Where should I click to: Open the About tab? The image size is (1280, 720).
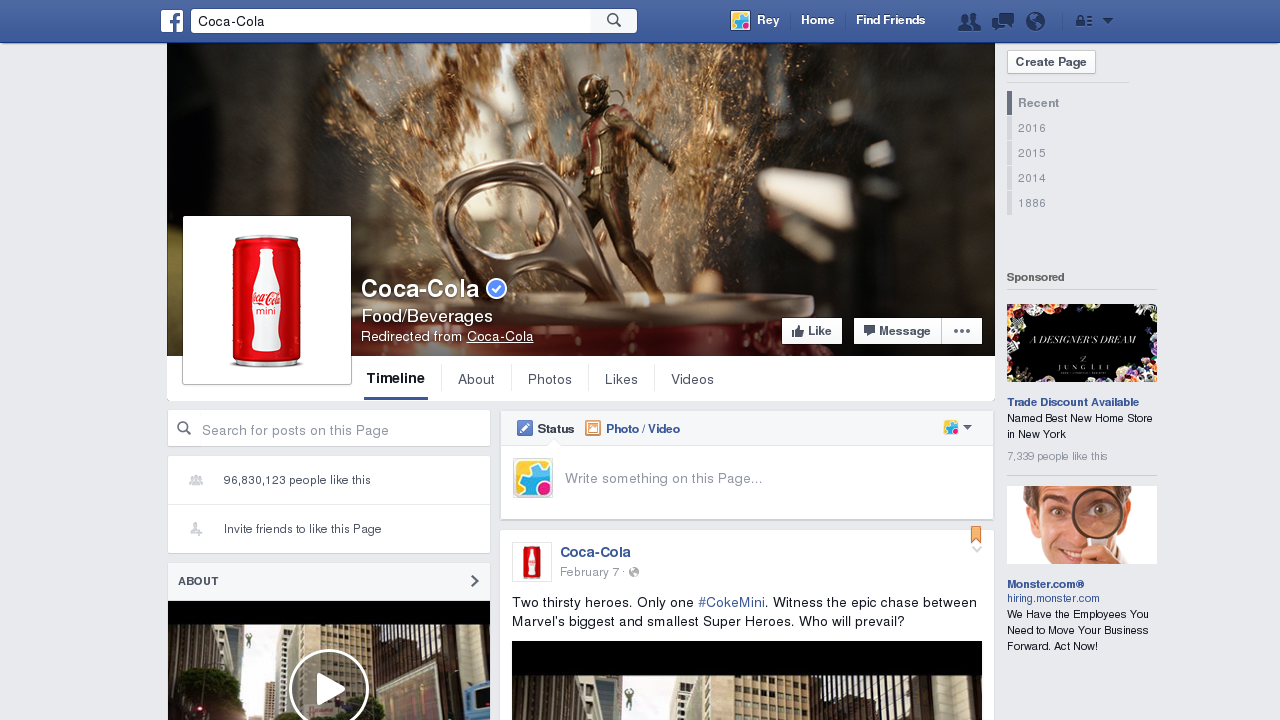(x=476, y=379)
